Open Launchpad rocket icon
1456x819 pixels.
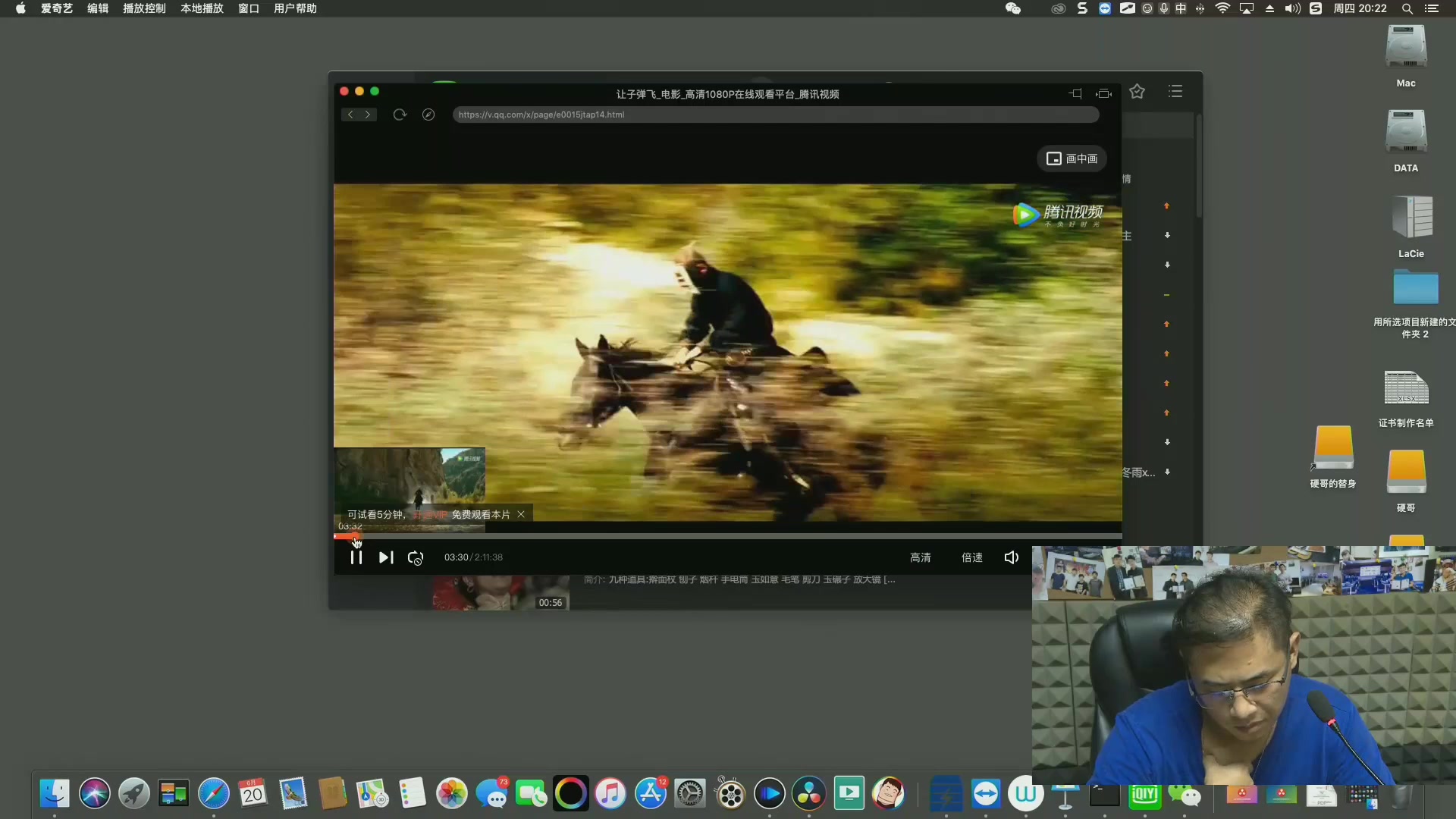coord(134,793)
